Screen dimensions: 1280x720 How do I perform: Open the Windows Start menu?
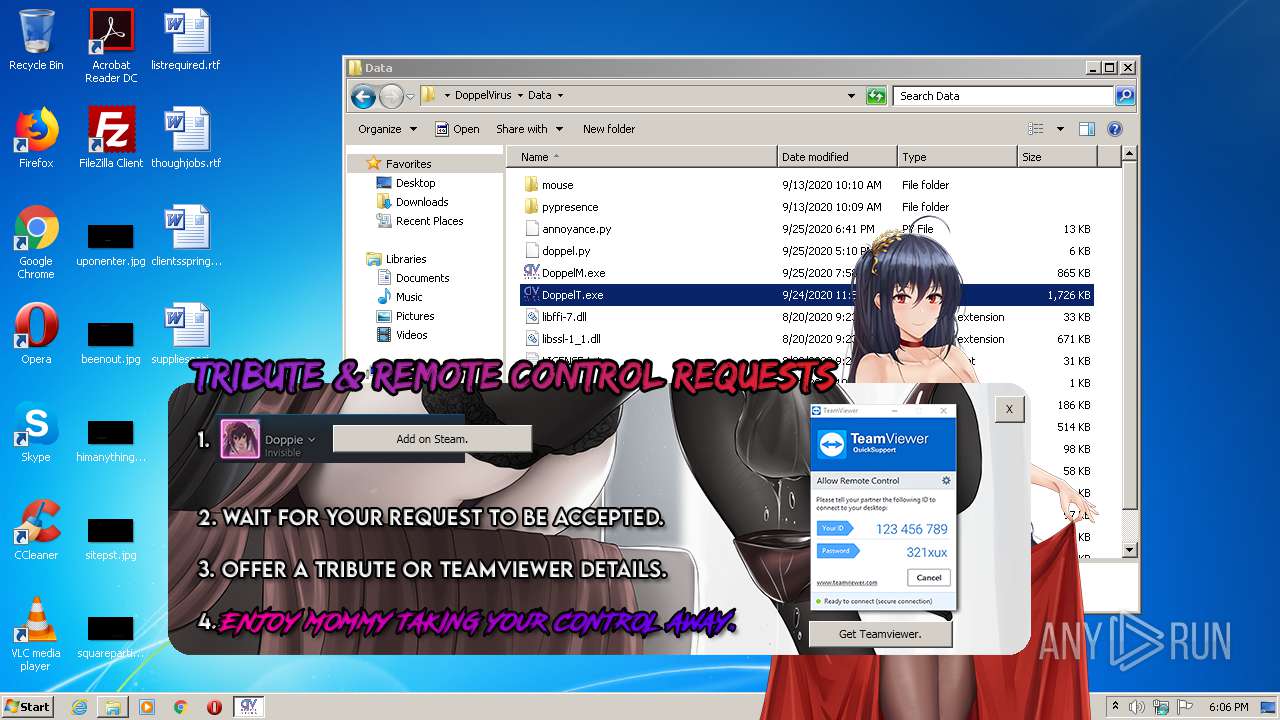coord(28,707)
